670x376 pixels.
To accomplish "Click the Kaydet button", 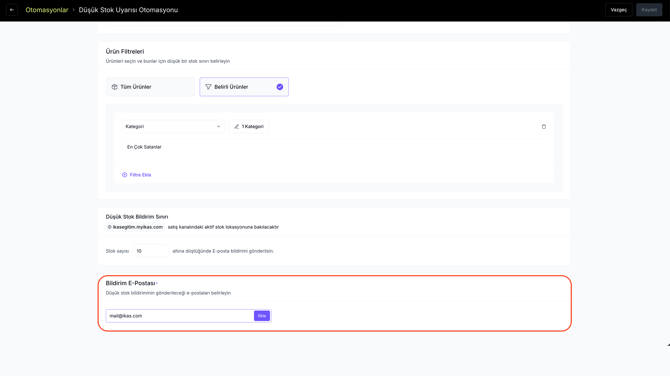I will (x=649, y=10).
